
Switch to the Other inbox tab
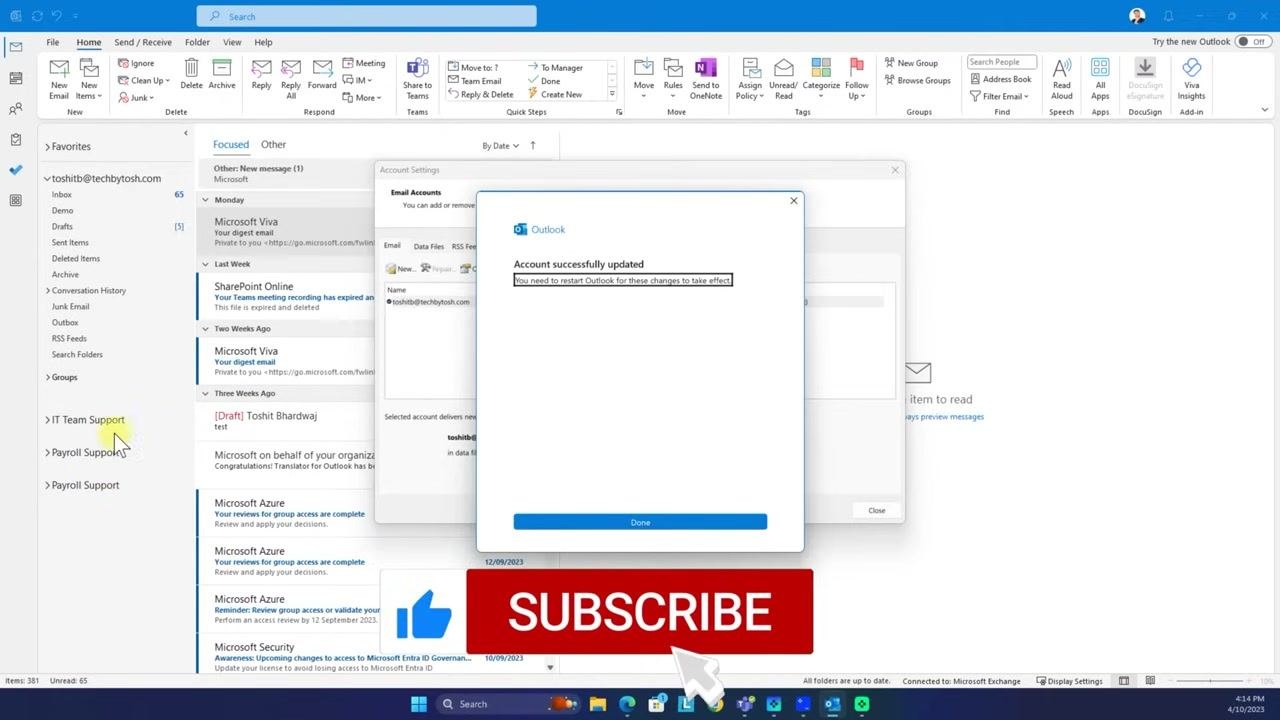[x=273, y=144]
